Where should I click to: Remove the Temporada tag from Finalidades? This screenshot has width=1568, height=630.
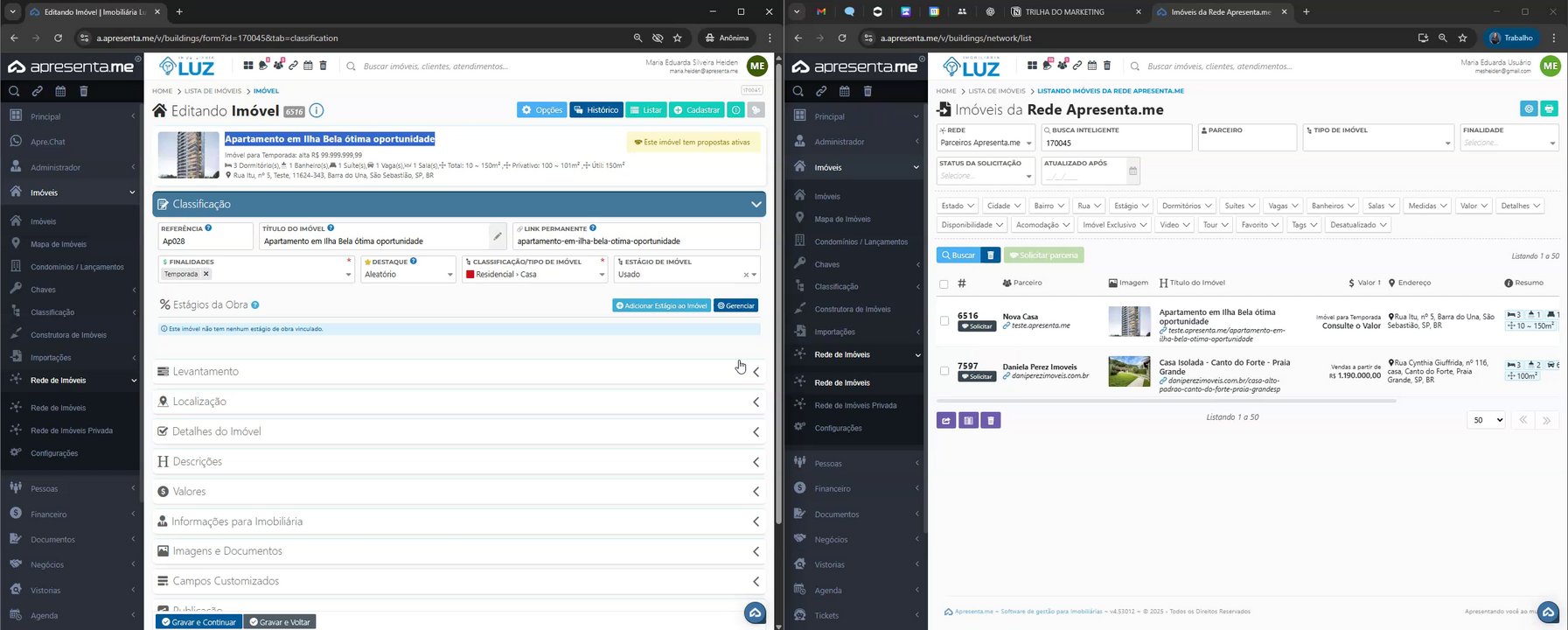206,274
